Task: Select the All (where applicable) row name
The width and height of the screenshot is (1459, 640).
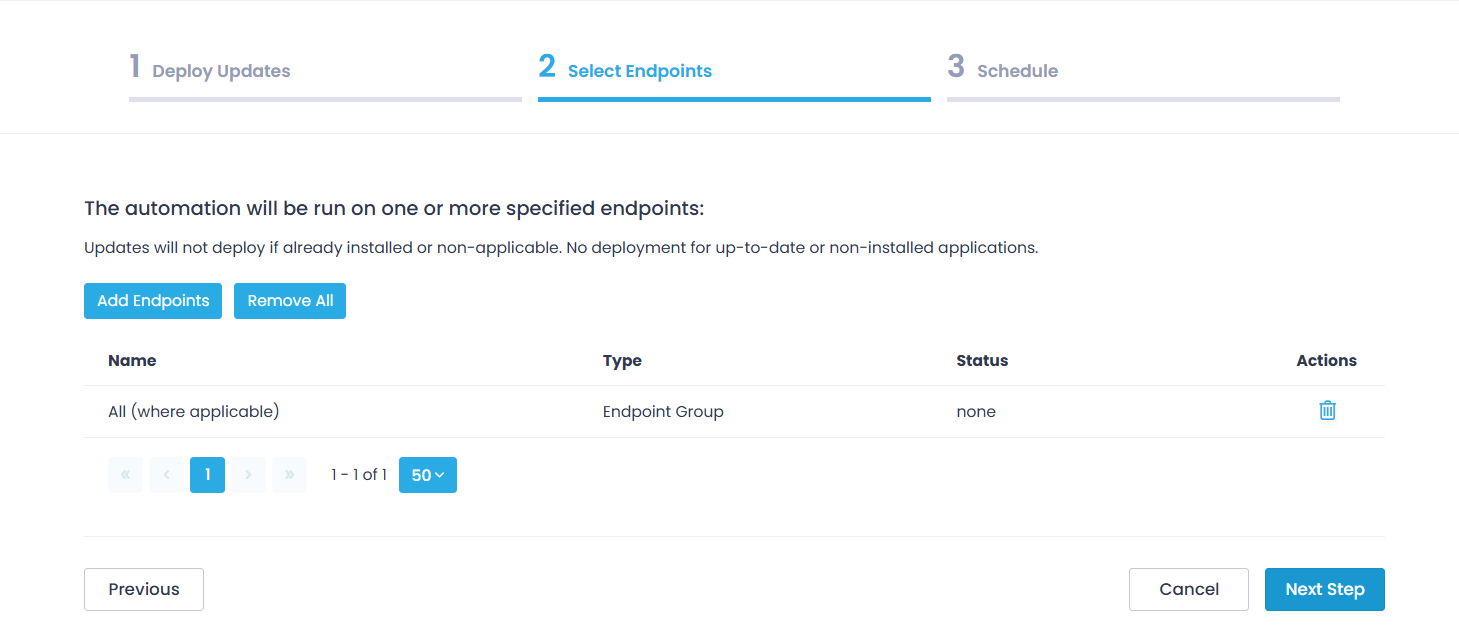Action: 193,412
